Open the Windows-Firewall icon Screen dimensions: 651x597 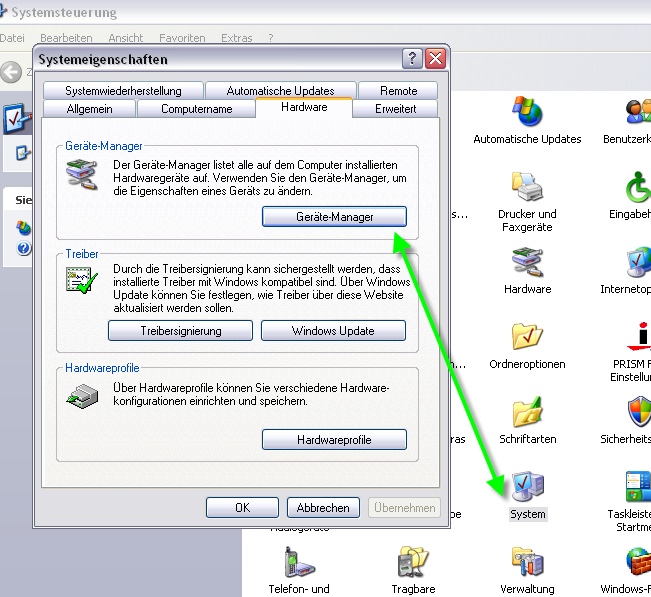pos(639,562)
